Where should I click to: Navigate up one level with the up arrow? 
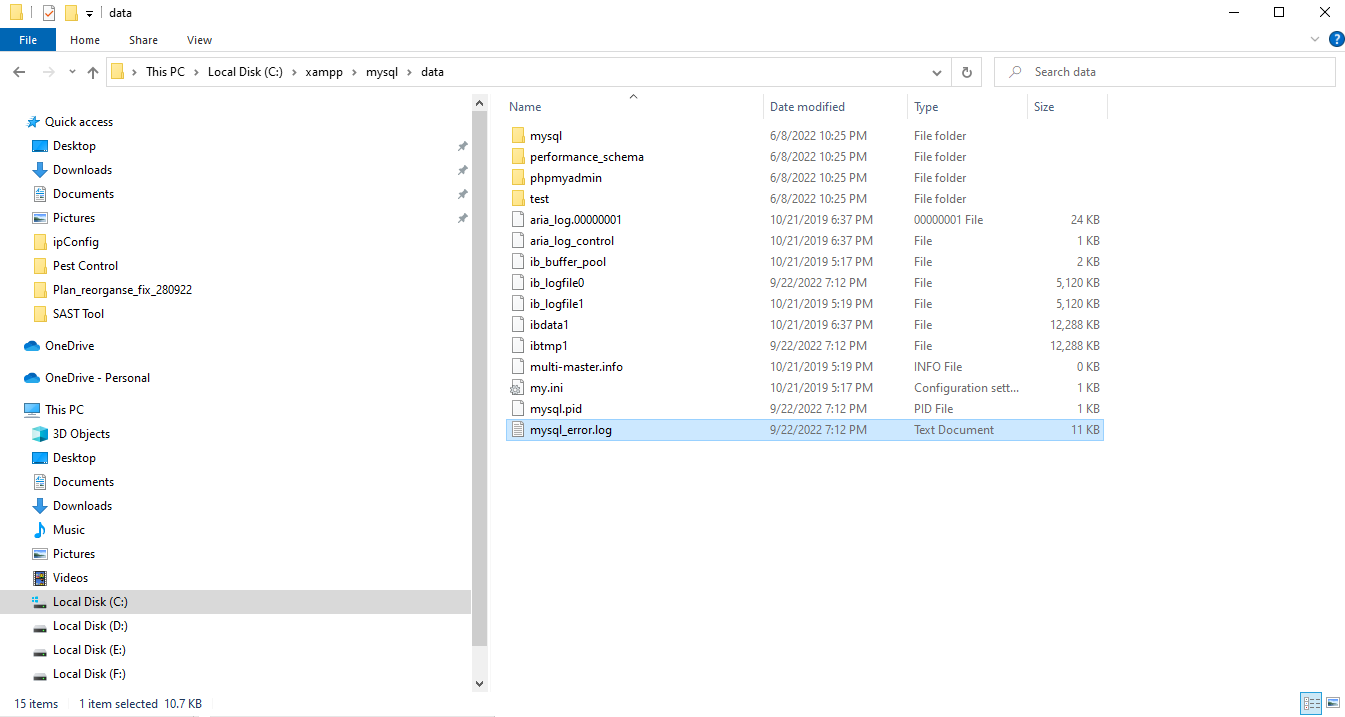(x=92, y=71)
